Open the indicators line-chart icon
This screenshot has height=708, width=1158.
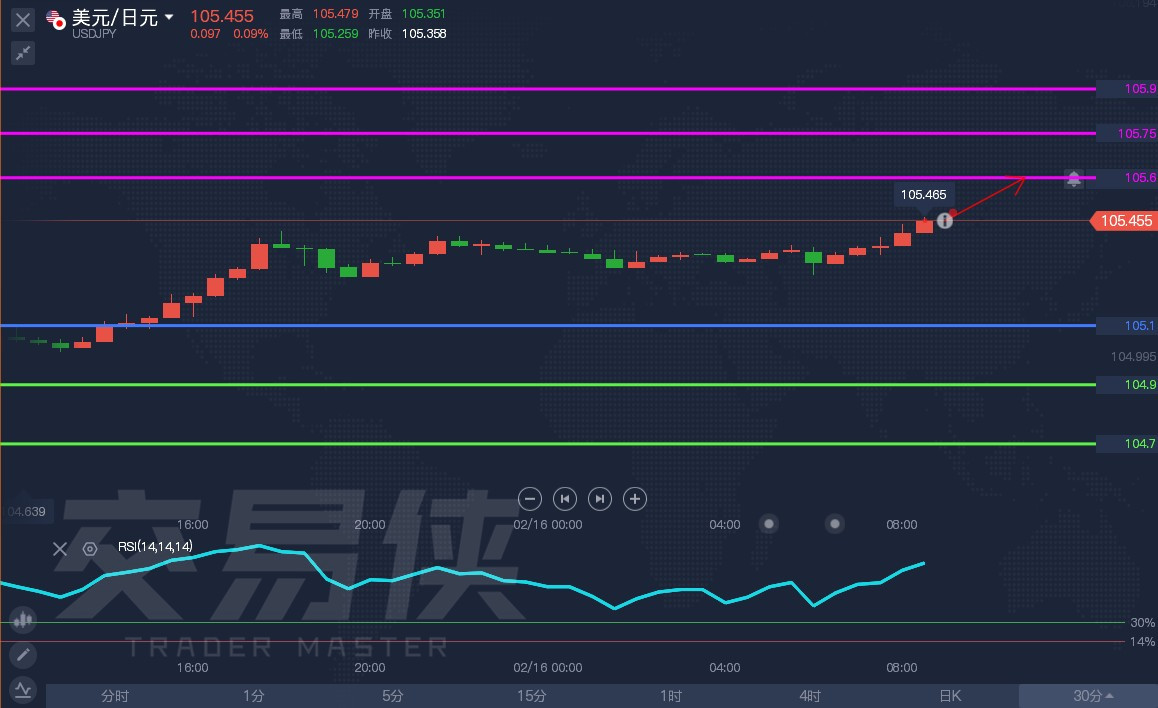(x=23, y=690)
